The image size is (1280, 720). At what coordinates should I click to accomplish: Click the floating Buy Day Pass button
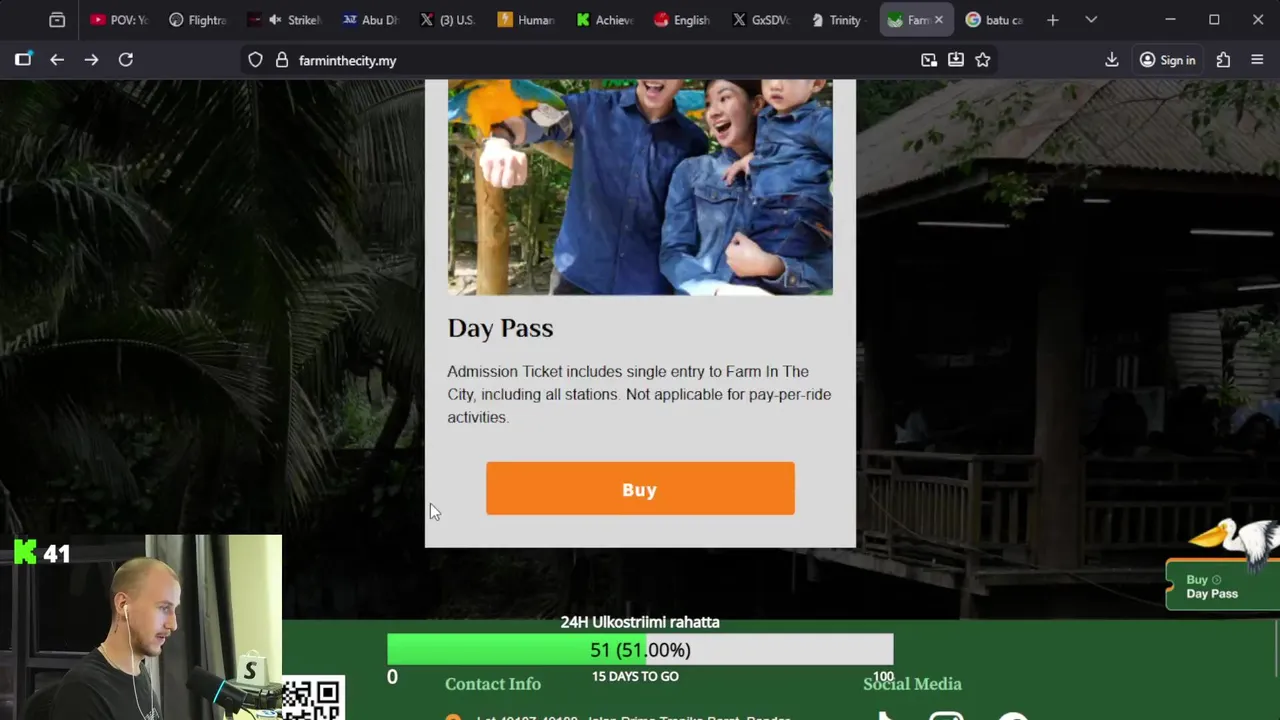[x=1222, y=586]
